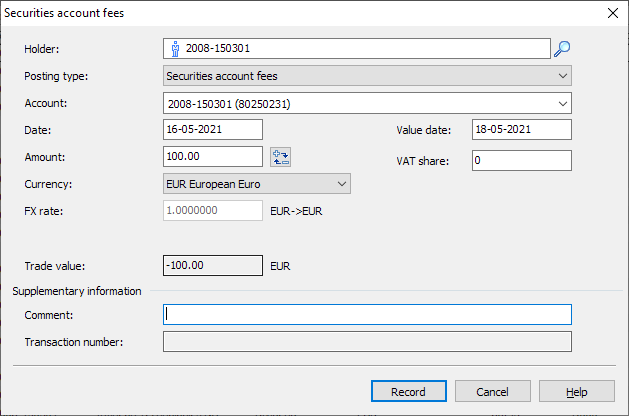
Task: Click the Amount input box
Action: pyautogui.click(x=212, y=156)
